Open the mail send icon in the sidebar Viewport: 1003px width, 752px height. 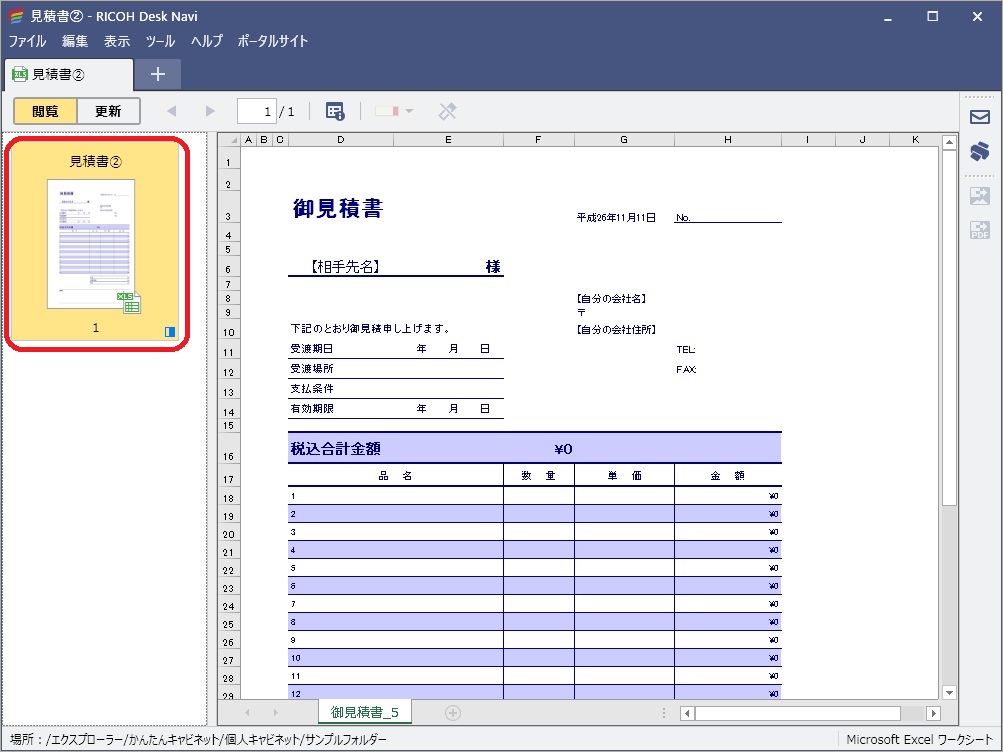click(x=978, y=119)
